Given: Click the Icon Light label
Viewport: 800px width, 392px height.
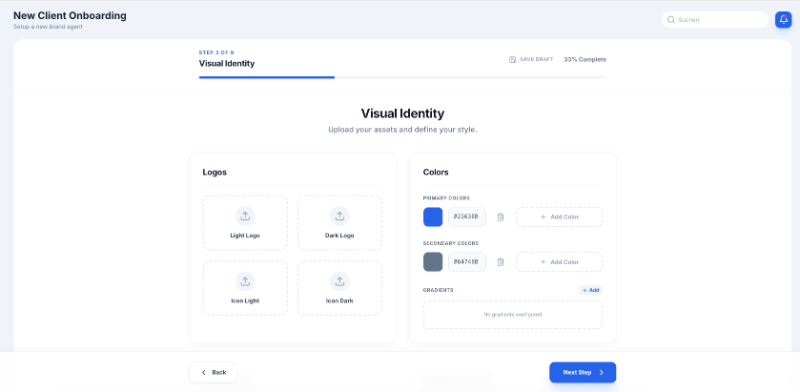Looking at the screenshot, I should 245,301.
